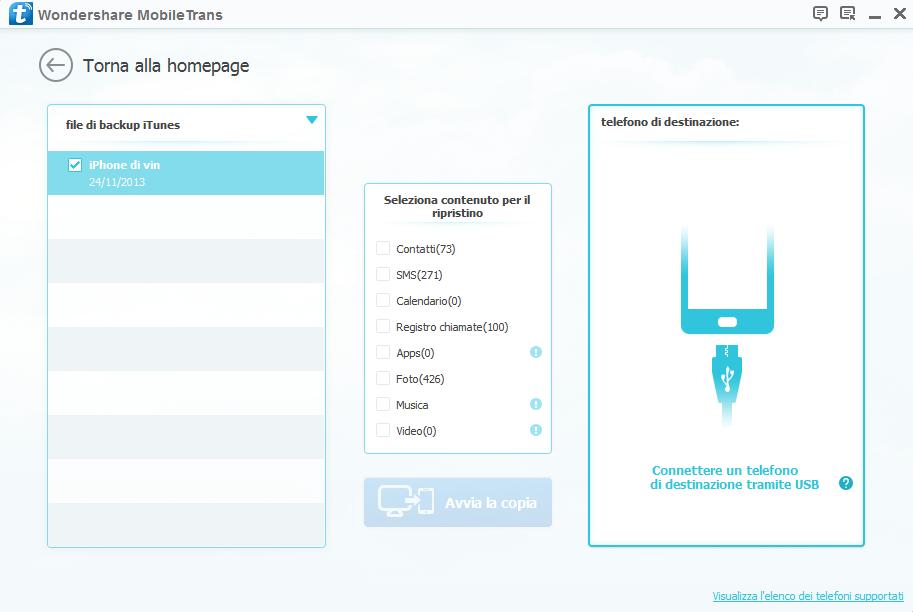Viewport: 913px width, 612px height.
Task: Open the feedback chat icon in title bar
Action: pyautogui.click(x=820, y=13)
